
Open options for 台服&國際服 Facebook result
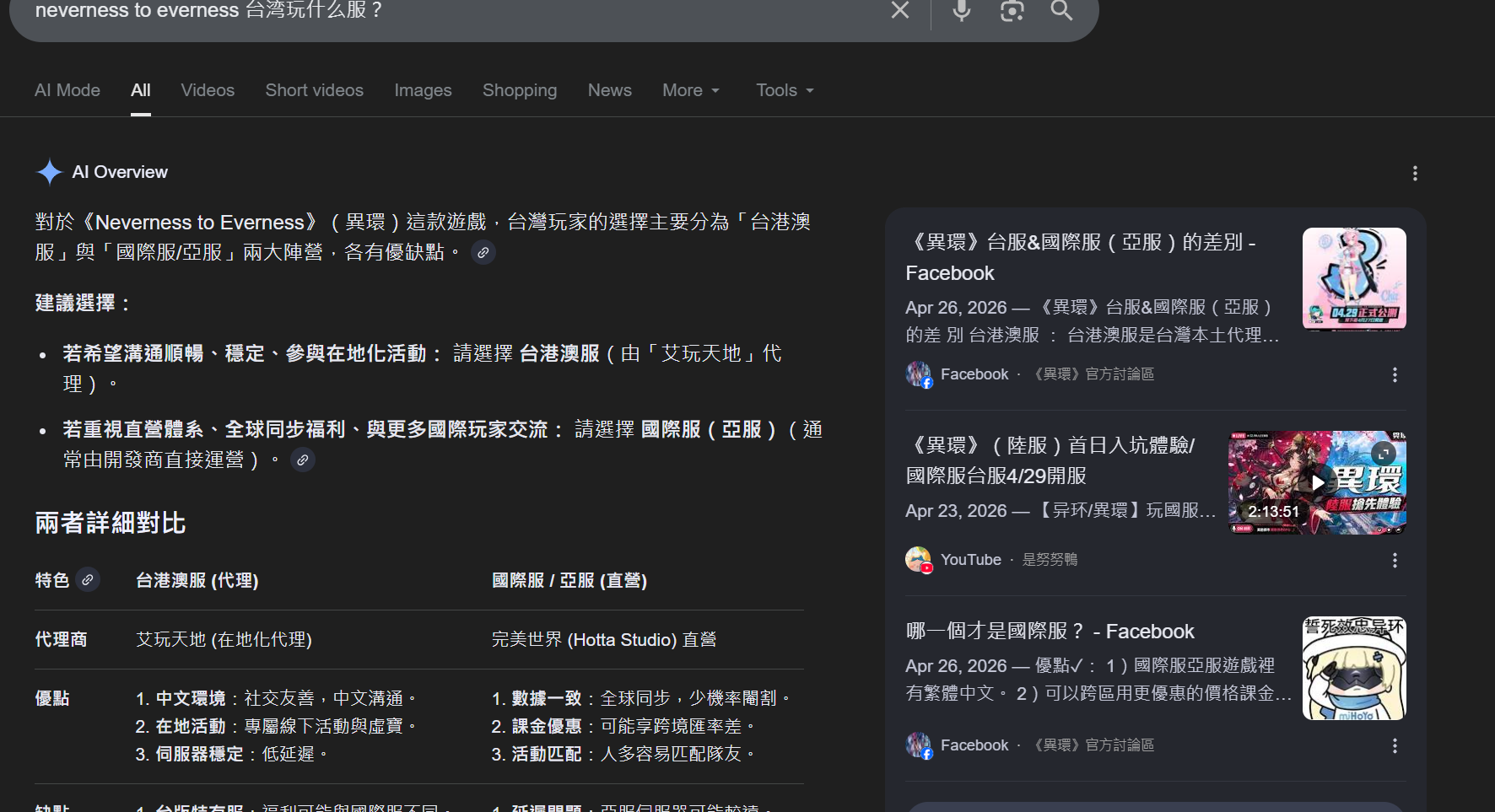pos(1395,374)
